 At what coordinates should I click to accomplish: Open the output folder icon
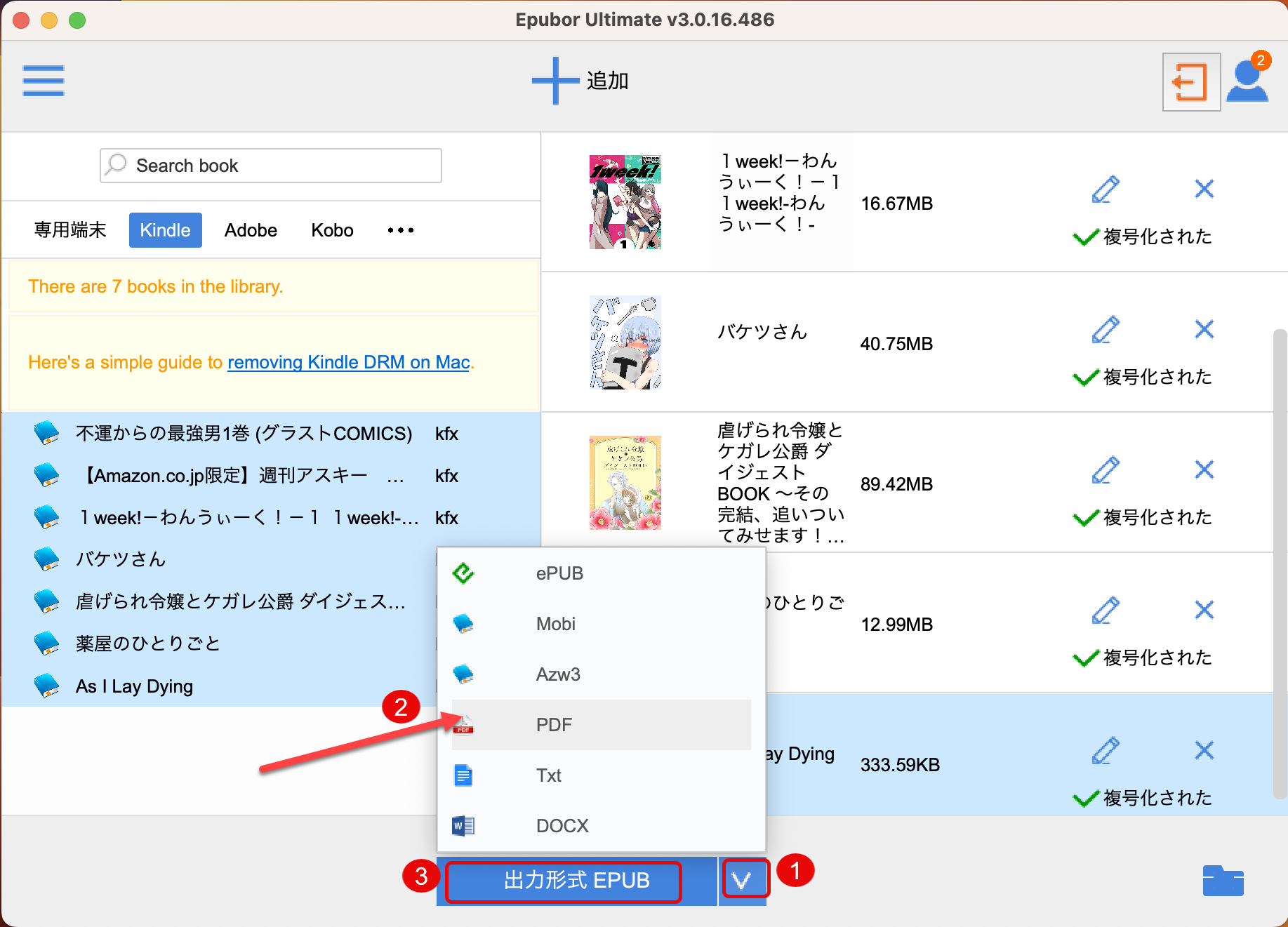click(1223, 880)
